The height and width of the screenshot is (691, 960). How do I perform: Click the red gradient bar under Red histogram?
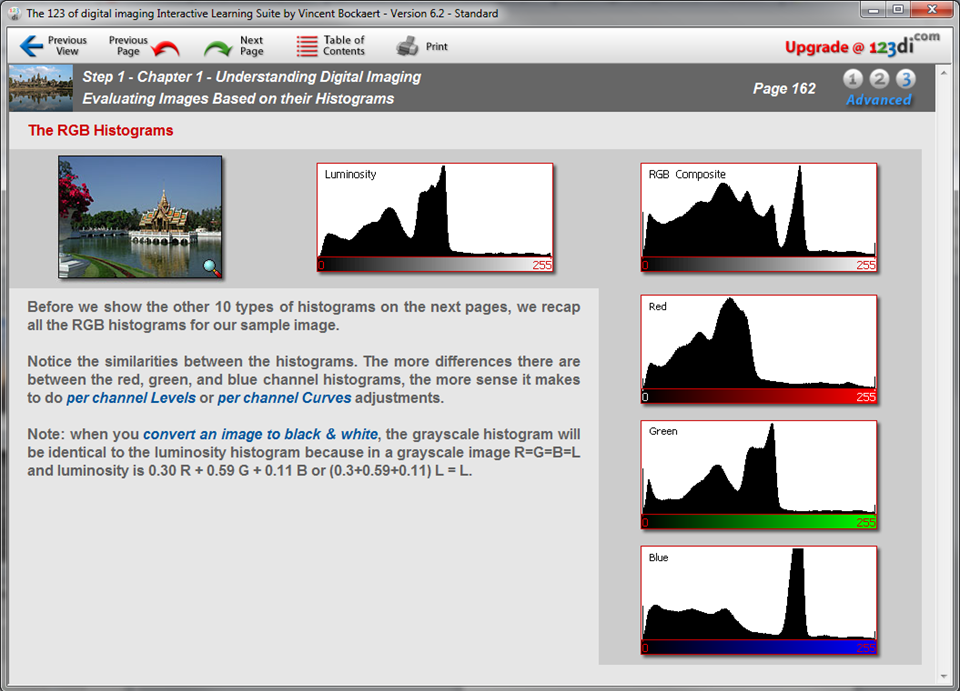coord(759,397)
